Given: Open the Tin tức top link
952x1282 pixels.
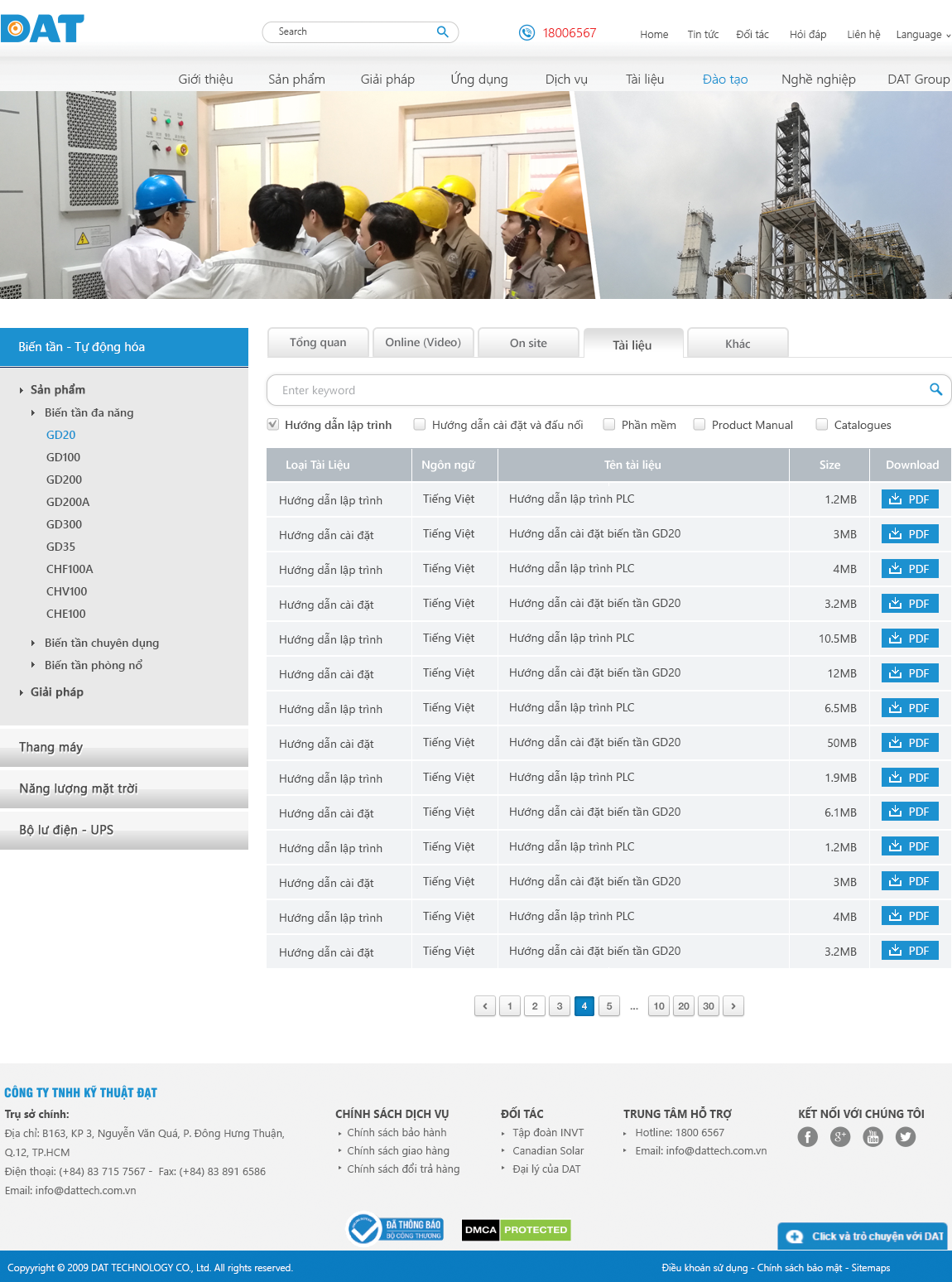Looking at the screenshot, I should pos(703,35).
